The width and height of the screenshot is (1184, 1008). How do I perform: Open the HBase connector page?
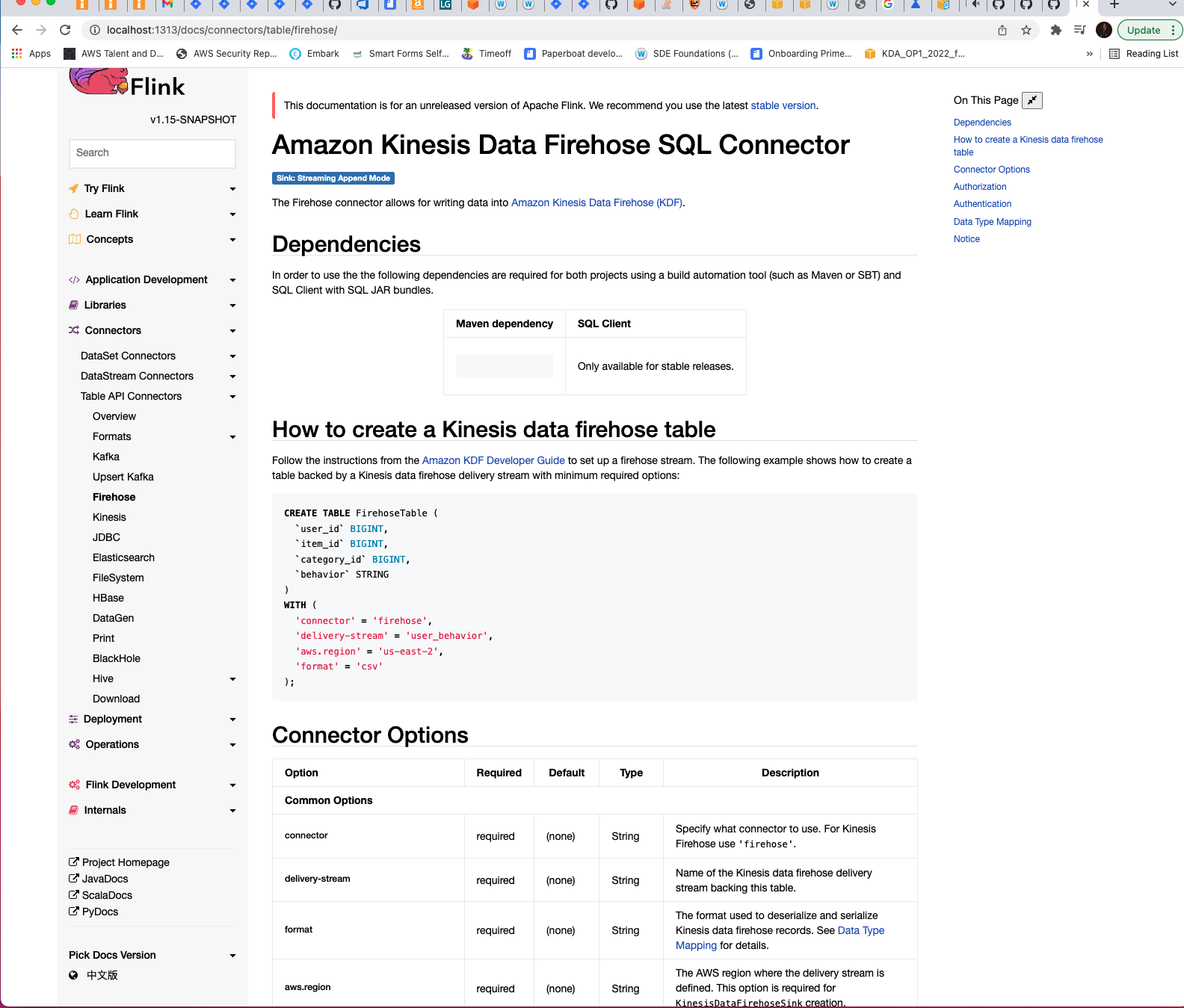tap(108, 598)
